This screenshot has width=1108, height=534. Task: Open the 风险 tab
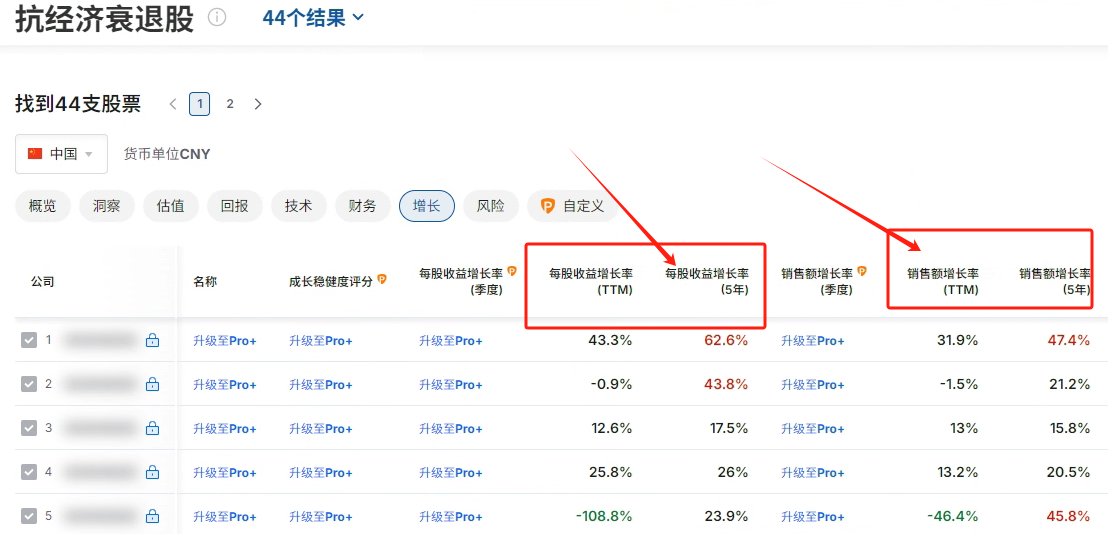click(x=490, y=206)
